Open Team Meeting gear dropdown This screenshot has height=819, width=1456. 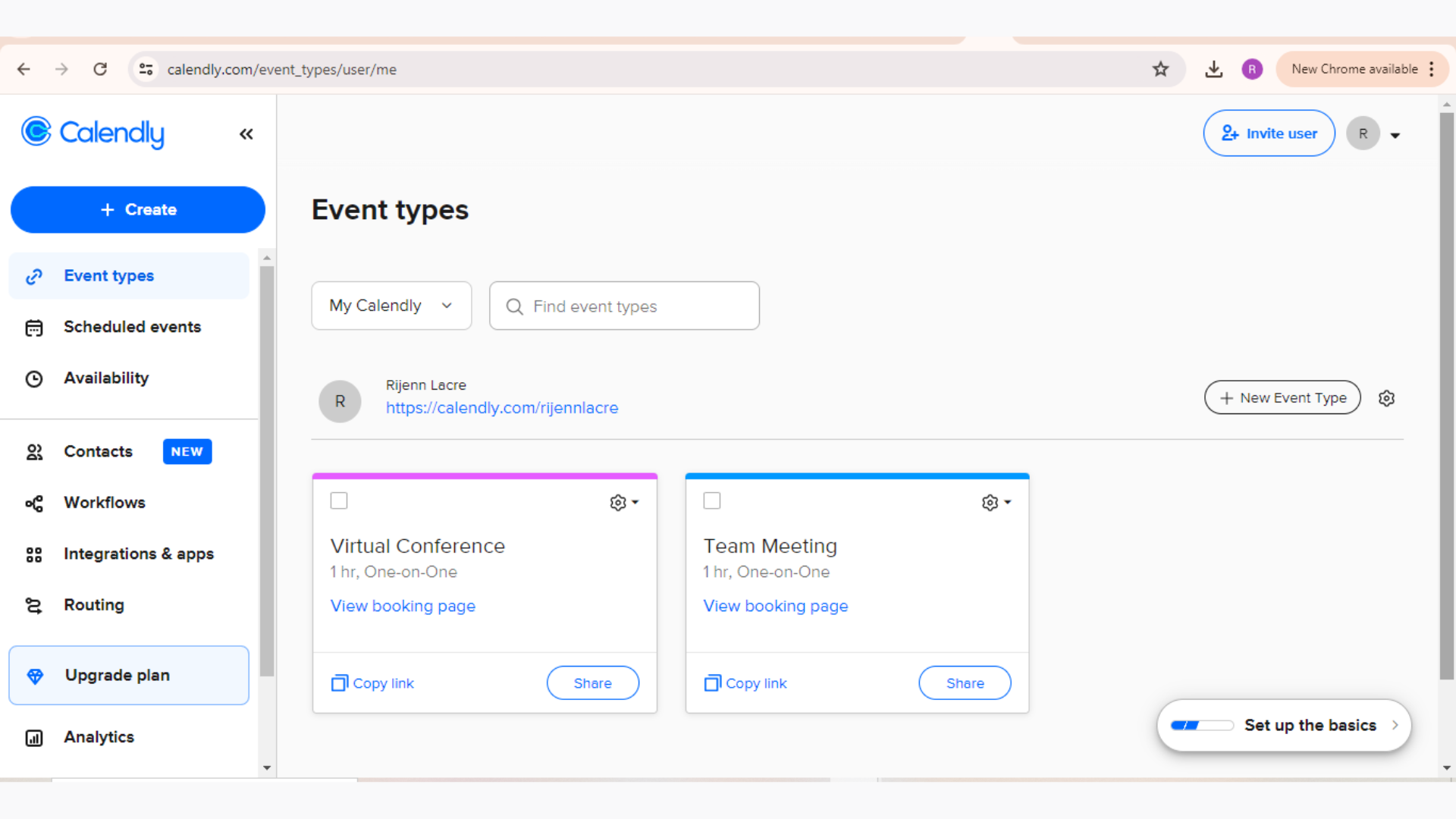coord(996,502)
